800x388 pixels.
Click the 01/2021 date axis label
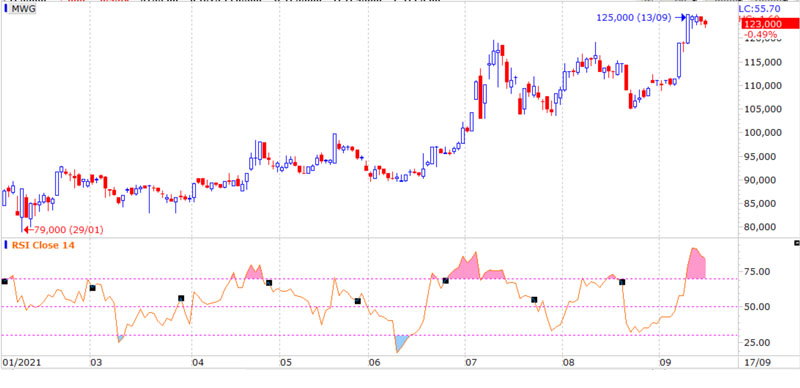(x=21, y=363)
